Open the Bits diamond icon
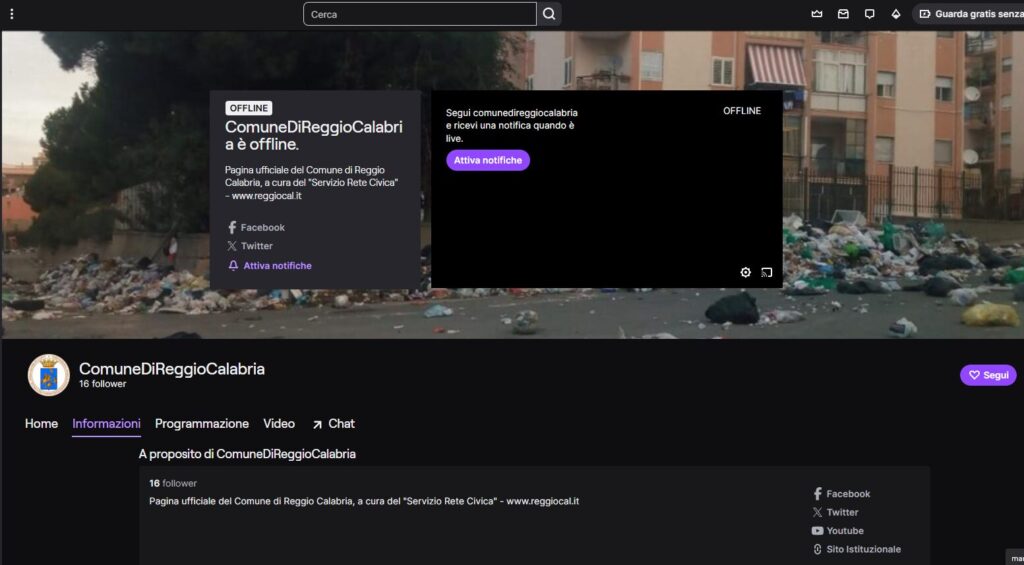1024x565 pixels. (896, 14)
